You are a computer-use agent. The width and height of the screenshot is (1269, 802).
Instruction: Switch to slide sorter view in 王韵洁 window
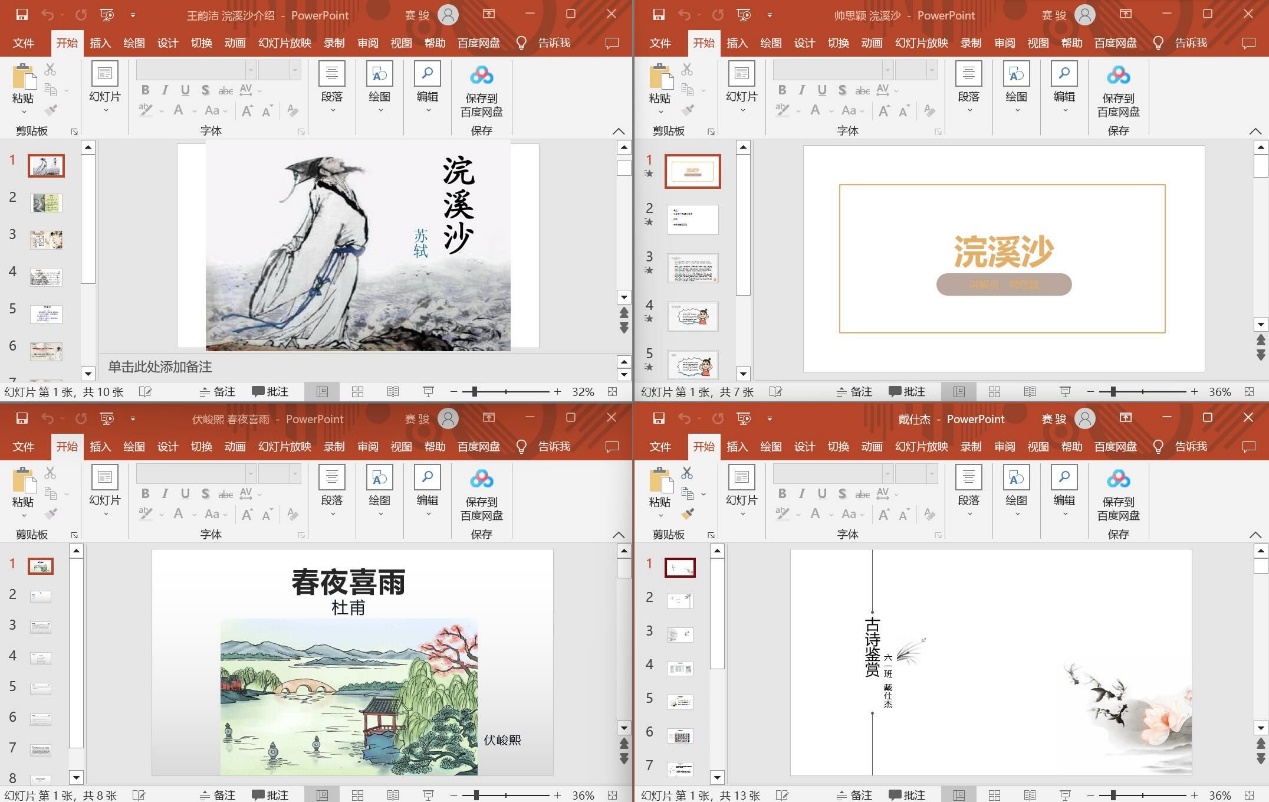tap(357, 392)
